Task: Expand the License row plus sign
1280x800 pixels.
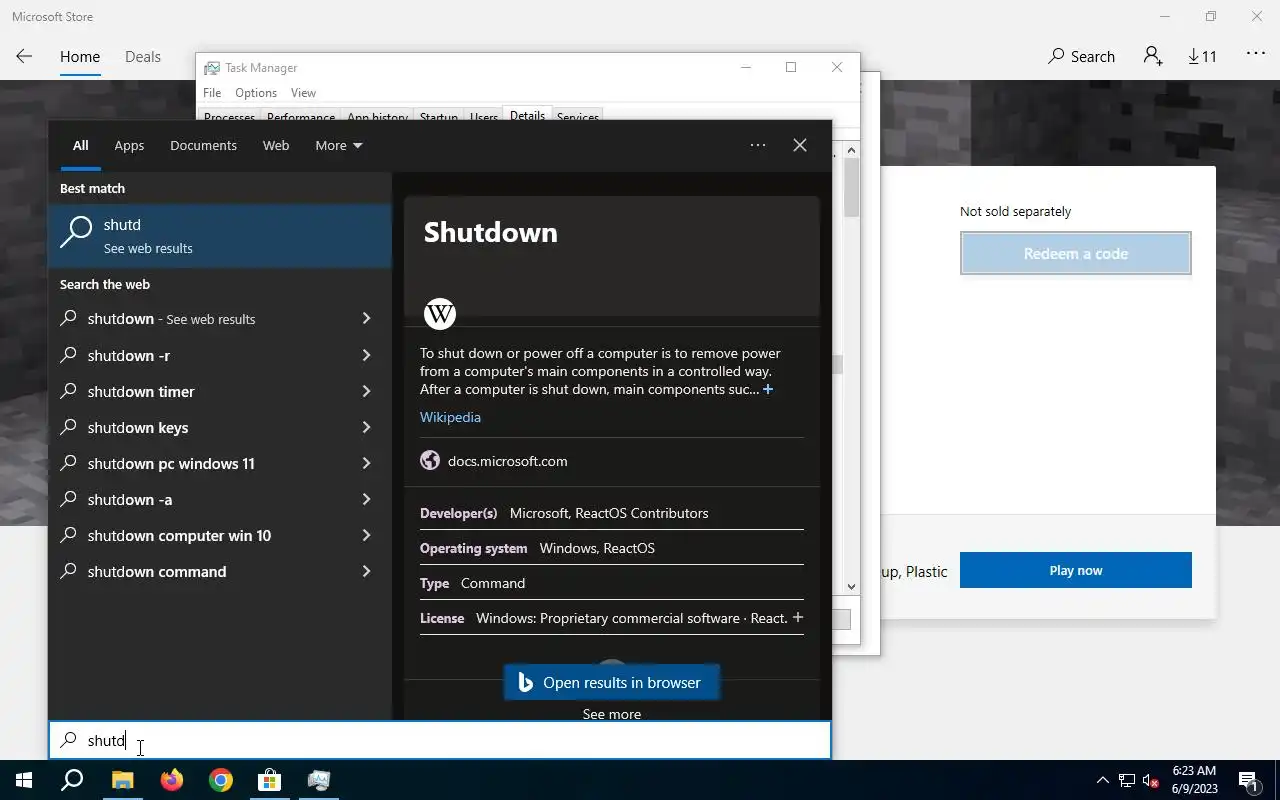Action: tap(797, 617)
